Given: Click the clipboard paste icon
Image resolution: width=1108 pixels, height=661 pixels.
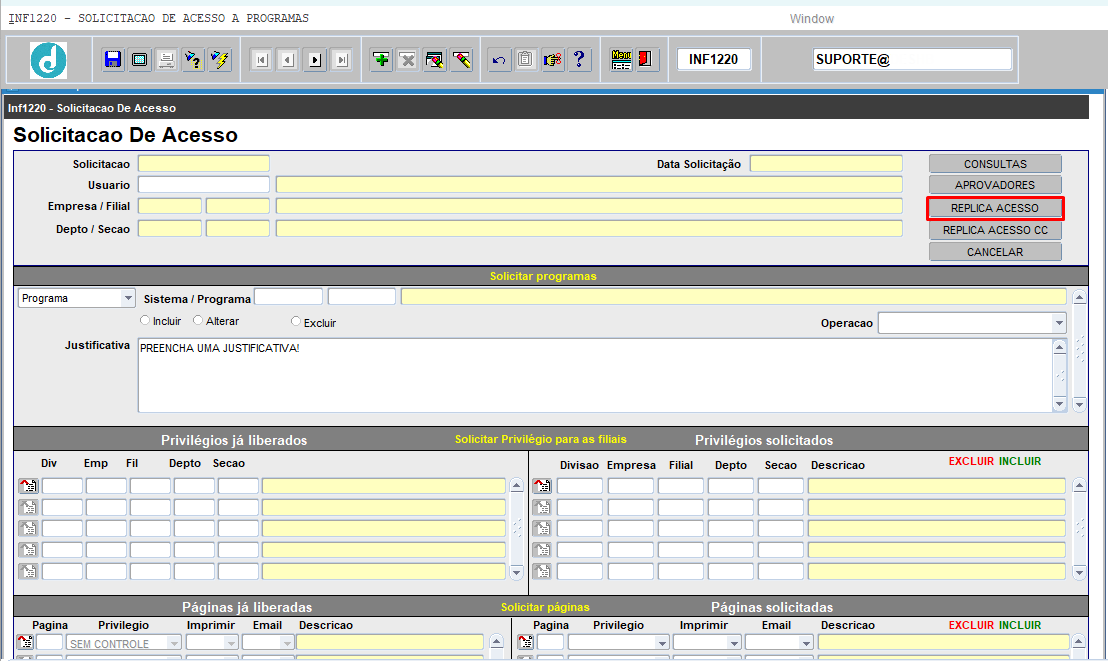Looking at the screenshot, I should [526, 59].
